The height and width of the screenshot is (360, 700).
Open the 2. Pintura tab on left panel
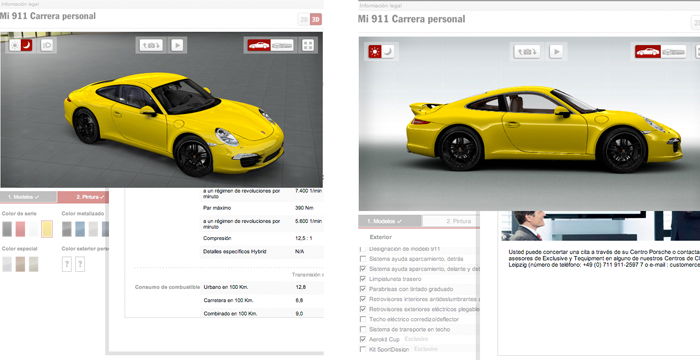pos(83,197)
